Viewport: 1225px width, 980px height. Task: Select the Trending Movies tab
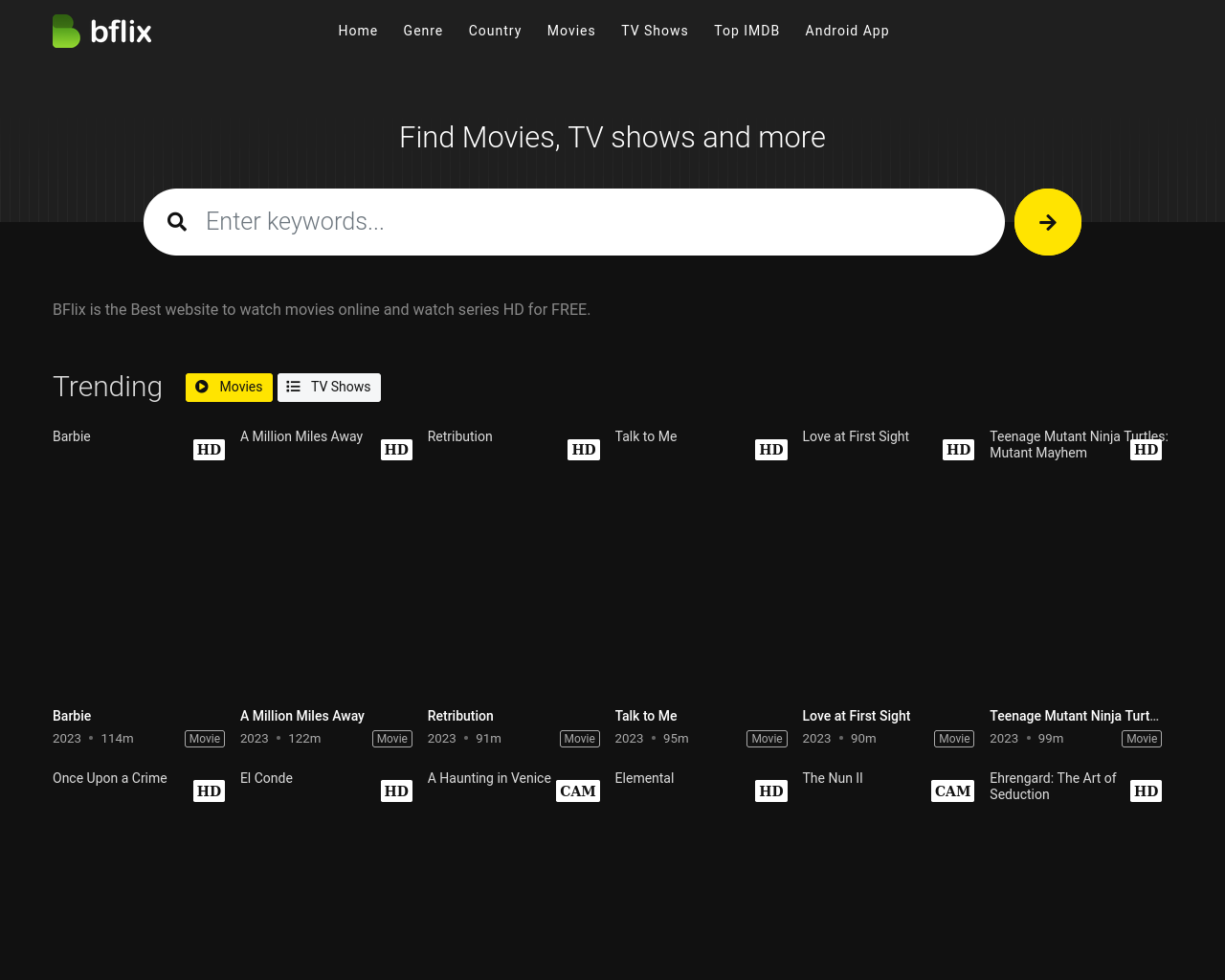pyautogui.click(x=229, y=388)
